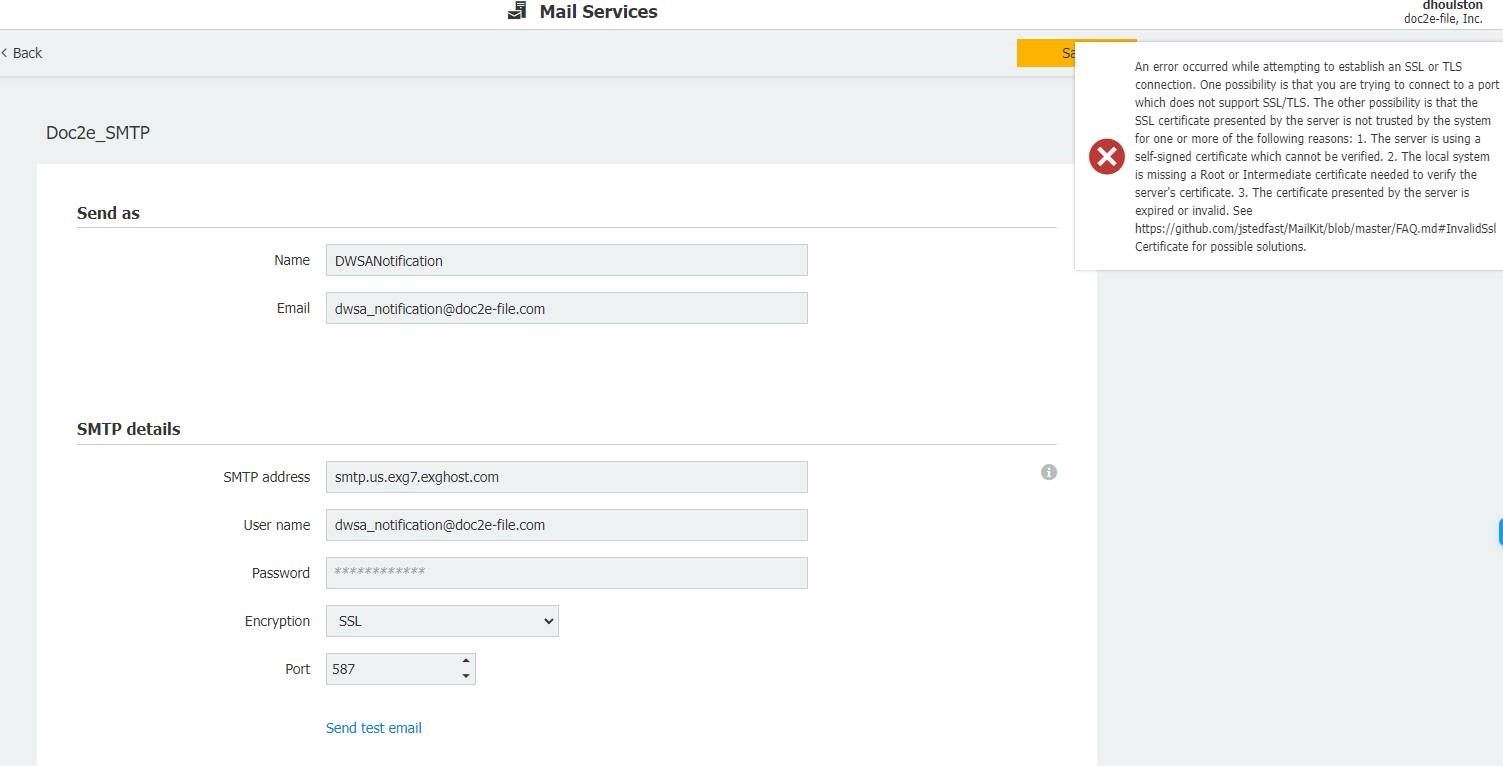Click inside the Port number field

pyautogui.click(x=390, y=669)
